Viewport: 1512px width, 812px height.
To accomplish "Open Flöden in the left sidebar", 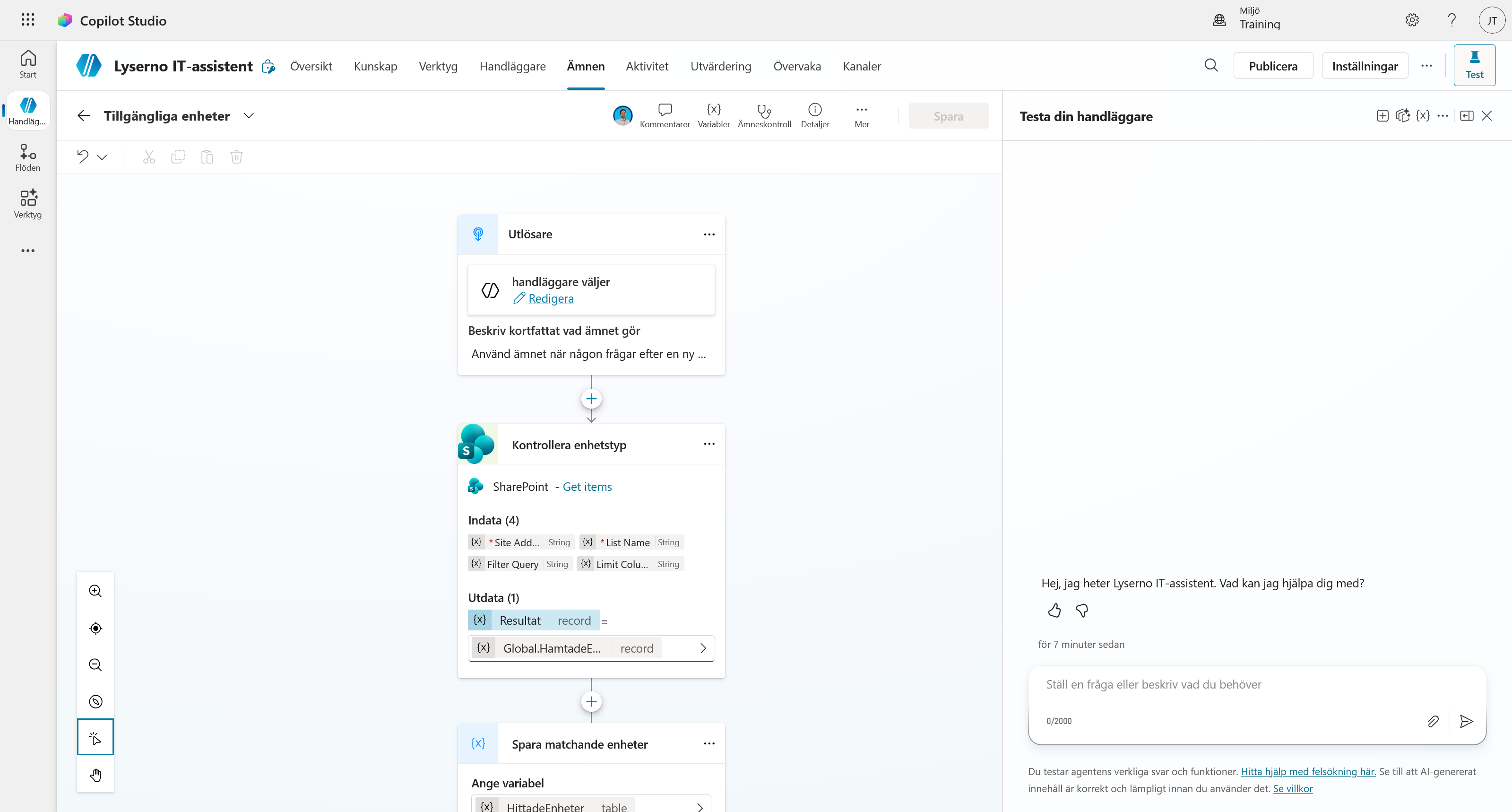I will pyautogui.click(x=27, y=157).
